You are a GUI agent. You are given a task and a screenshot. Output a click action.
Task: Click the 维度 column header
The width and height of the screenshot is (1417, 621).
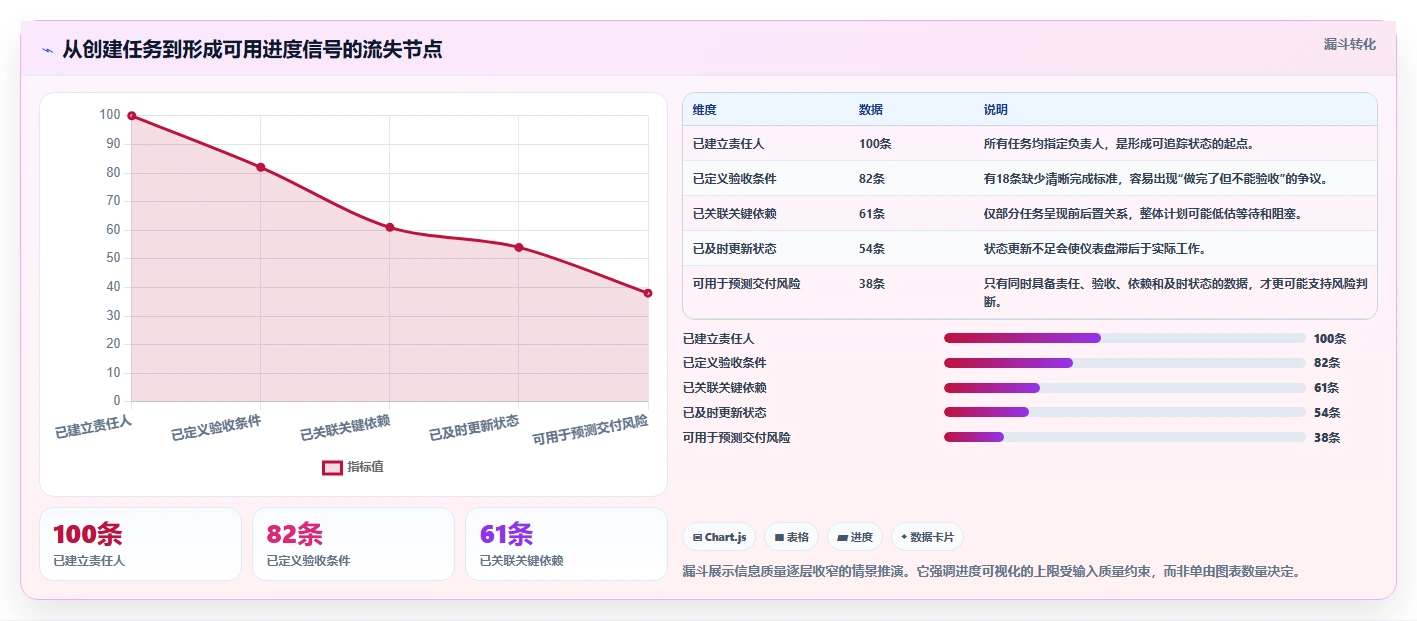click(766, 110)
